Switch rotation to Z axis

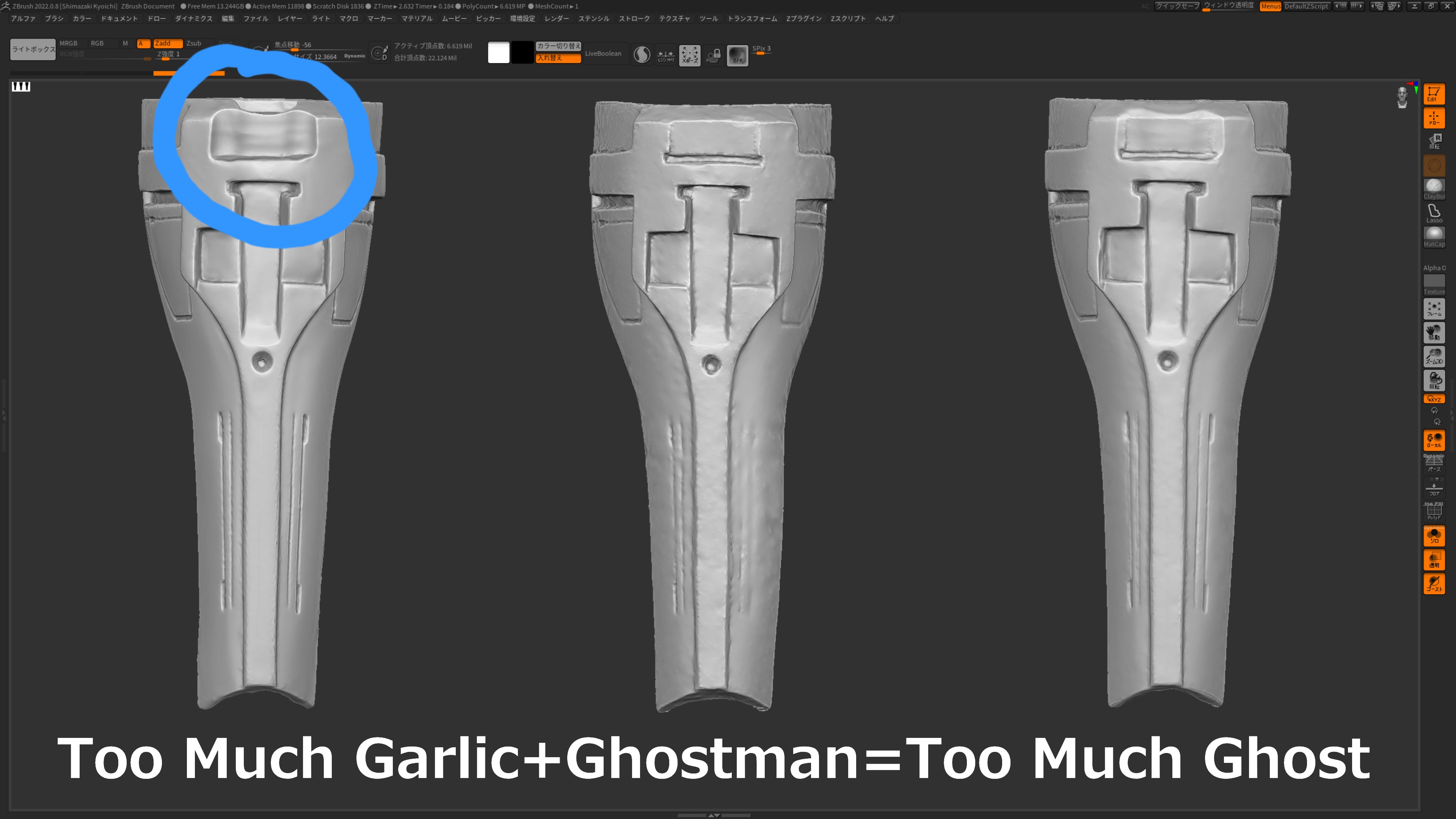click(x=1437, y=422)
